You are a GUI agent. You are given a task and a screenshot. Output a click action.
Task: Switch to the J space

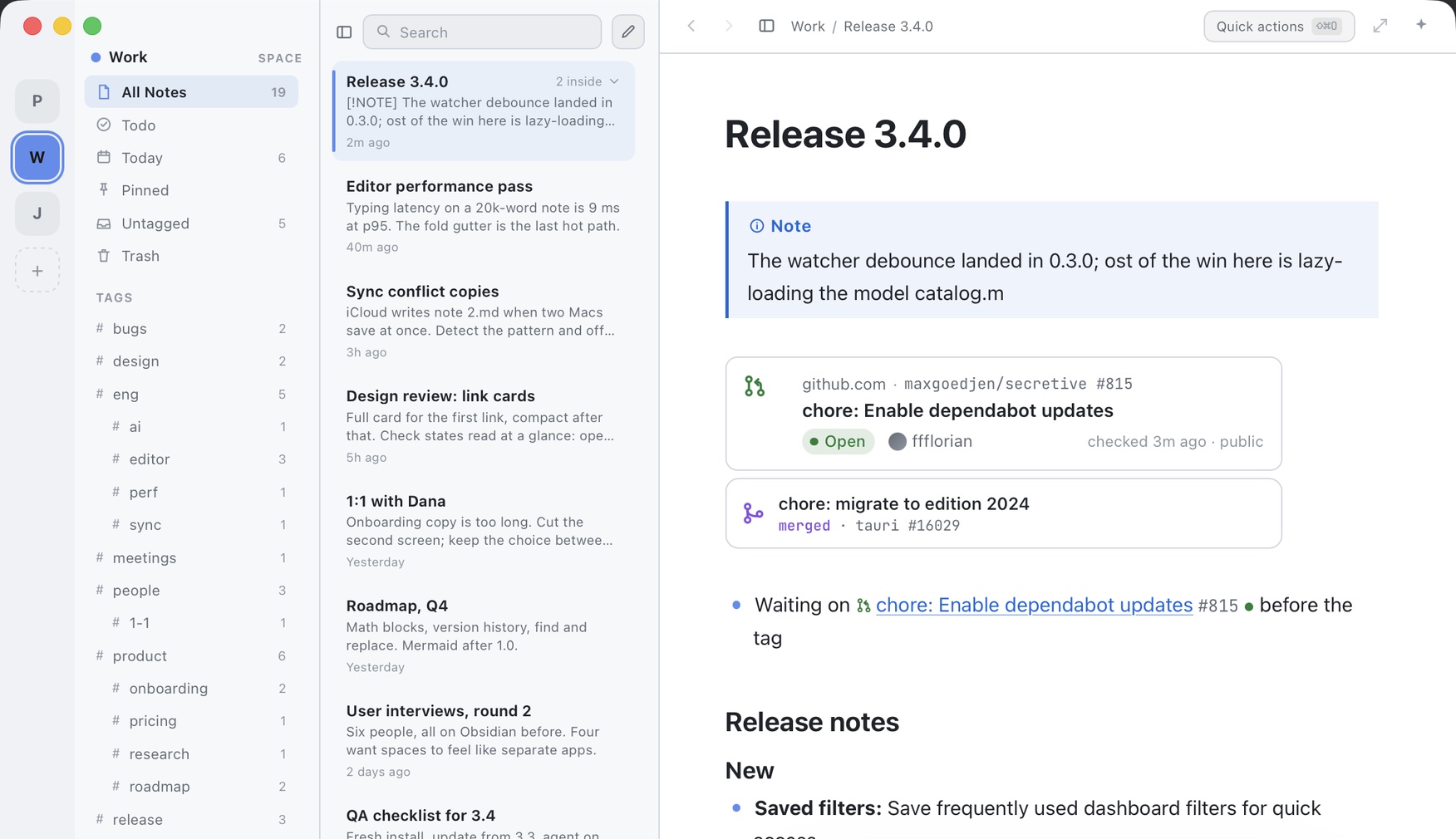point(37,213)
